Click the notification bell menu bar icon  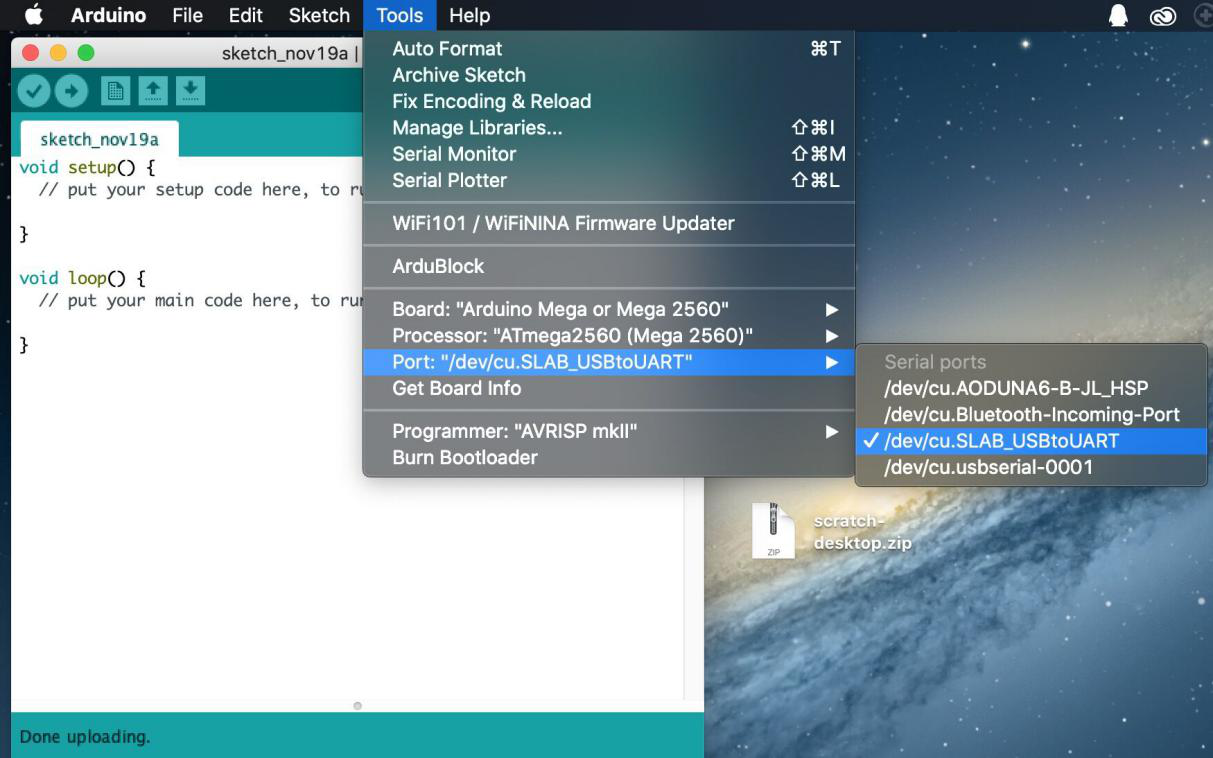point(1118,16)
